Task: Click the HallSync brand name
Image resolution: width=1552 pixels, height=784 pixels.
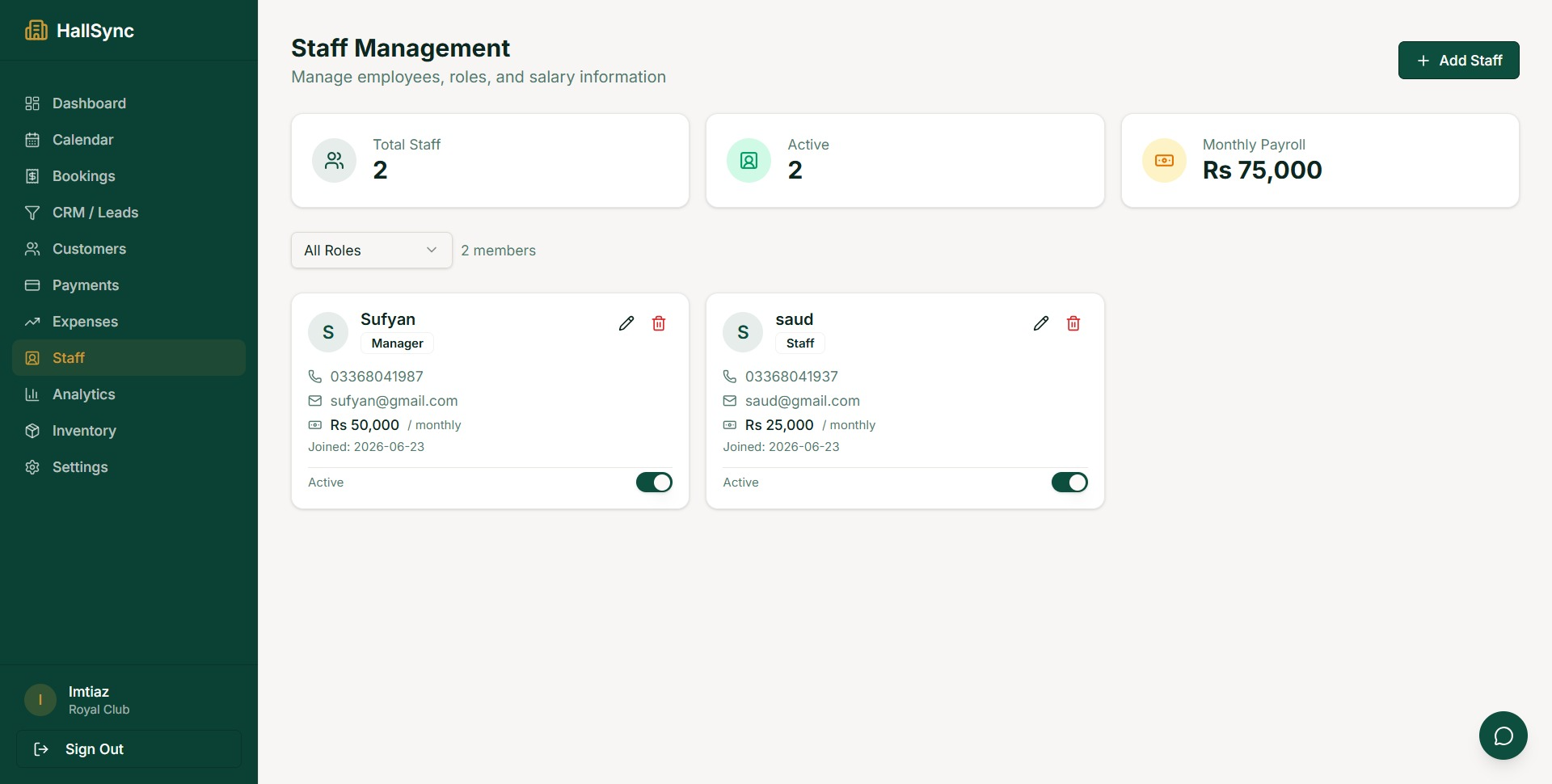Action: (95, 31)
